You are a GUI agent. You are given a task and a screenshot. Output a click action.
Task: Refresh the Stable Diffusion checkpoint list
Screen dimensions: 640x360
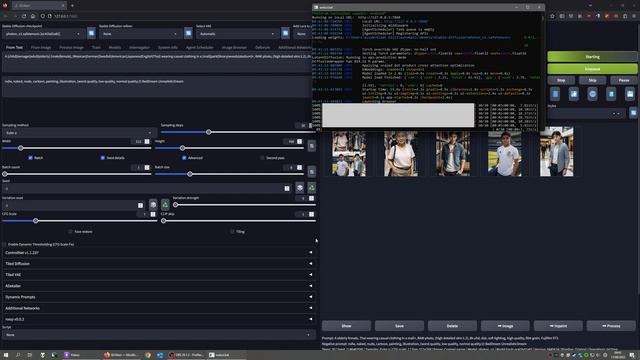point(91,33)
